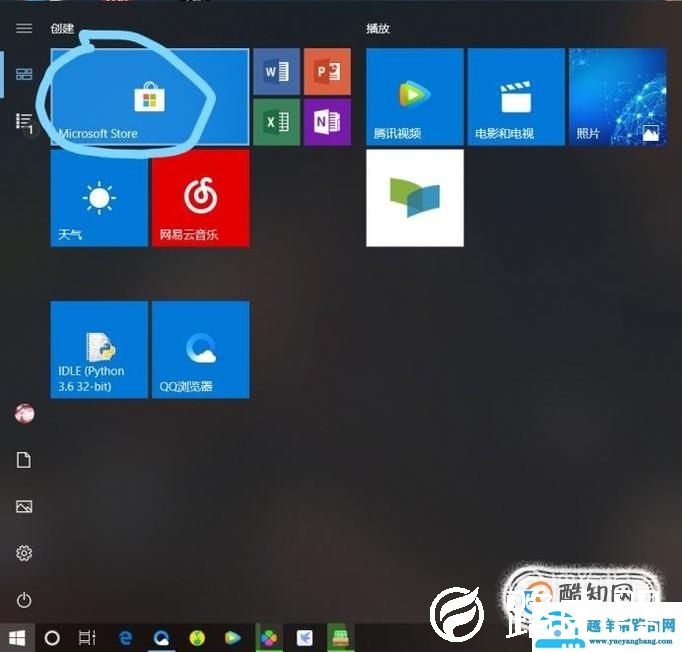
Task: Open the colorful pinwheel taskbar icon
Action: pyautogui.click(x=269, y=638)
